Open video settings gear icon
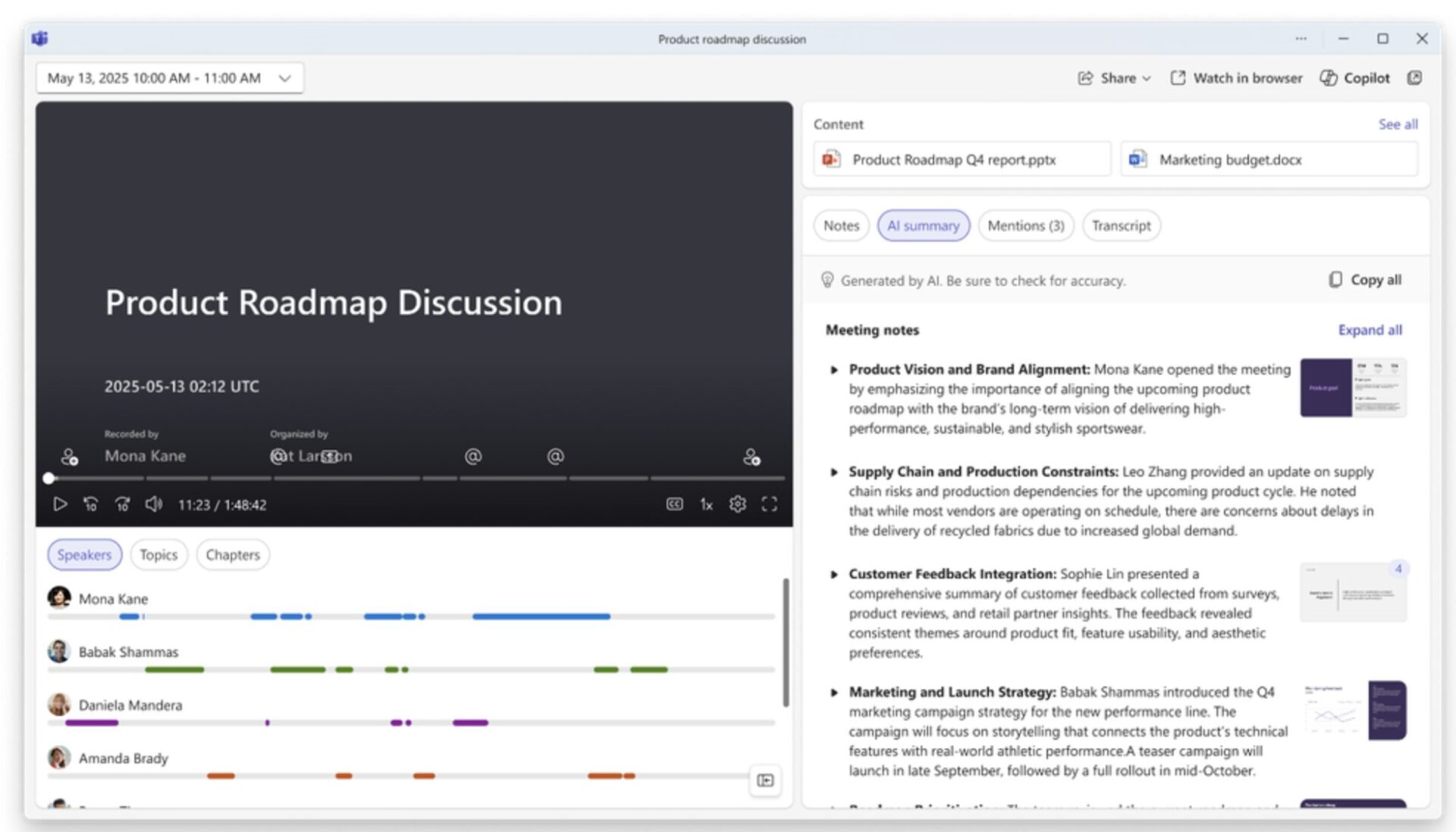 [x=737, y=504]
